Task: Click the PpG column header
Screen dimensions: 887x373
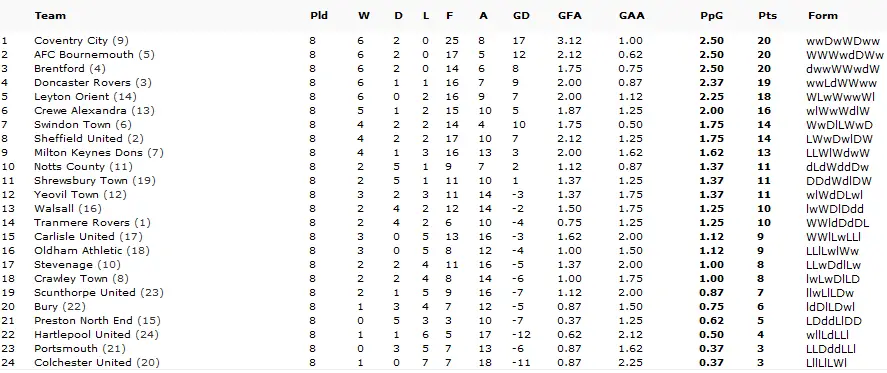Action: (x=712, y=16)
